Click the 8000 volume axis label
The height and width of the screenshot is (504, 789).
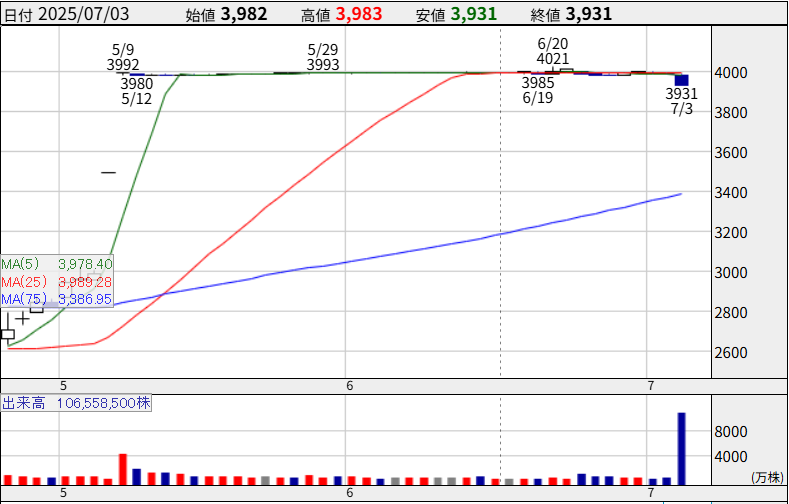[731, 432]
